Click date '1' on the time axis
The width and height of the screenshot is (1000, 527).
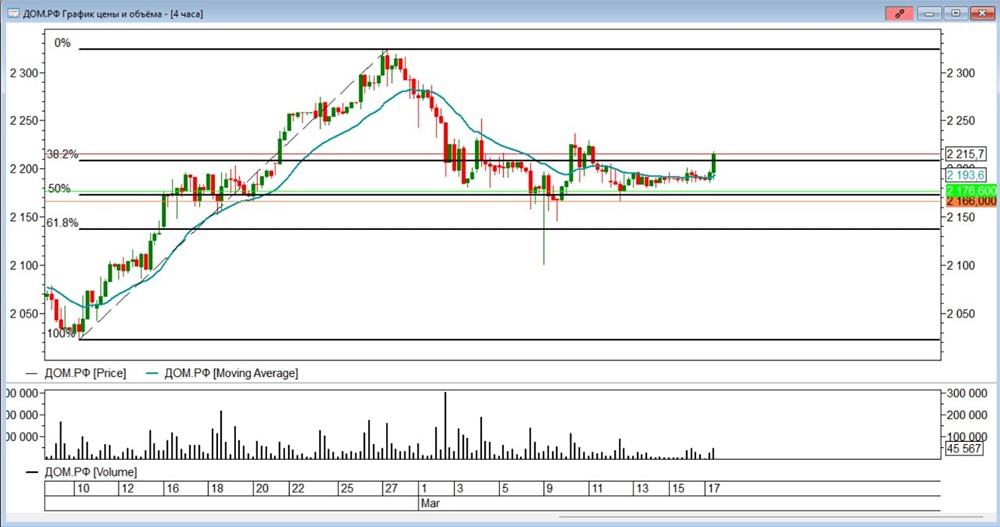coord(424,489)
